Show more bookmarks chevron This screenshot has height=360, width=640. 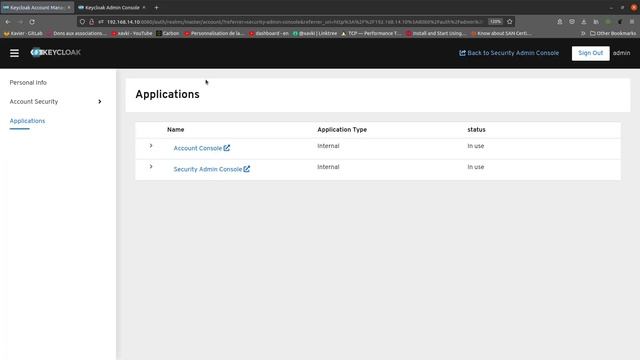(583, 33)
